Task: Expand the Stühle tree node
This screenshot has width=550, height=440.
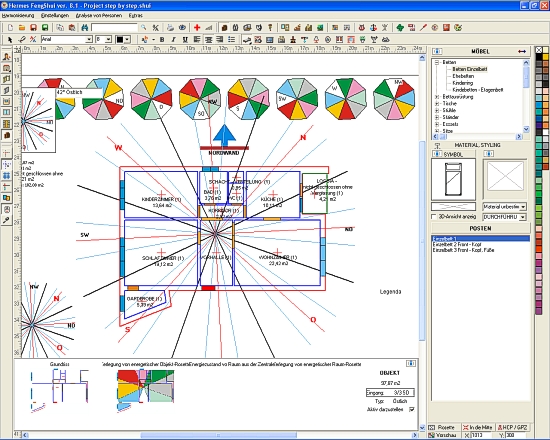Action: (x=437, y=110)
